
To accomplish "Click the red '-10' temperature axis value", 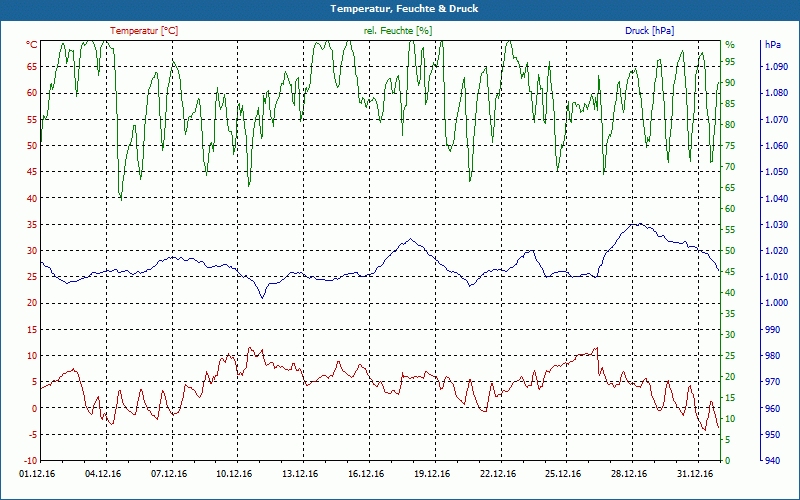I will [31, 460].
